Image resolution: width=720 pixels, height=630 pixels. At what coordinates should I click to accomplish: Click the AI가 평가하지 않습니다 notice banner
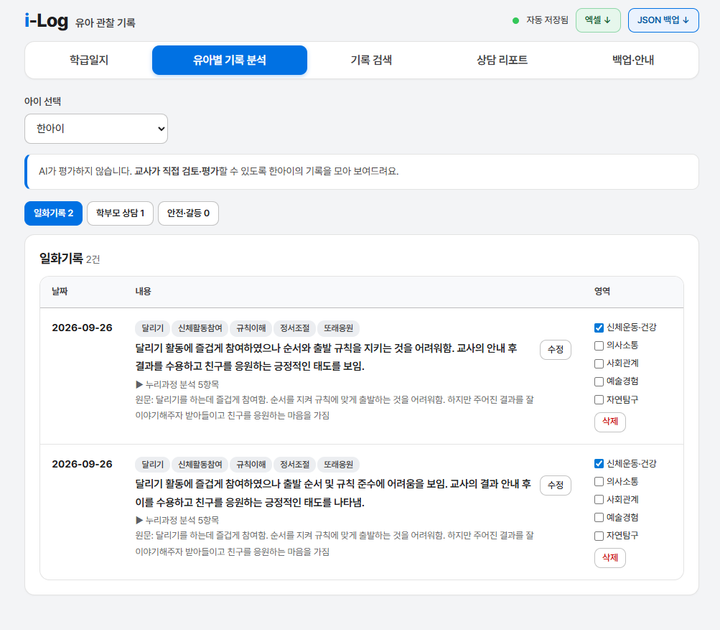(x=361, y=172)
